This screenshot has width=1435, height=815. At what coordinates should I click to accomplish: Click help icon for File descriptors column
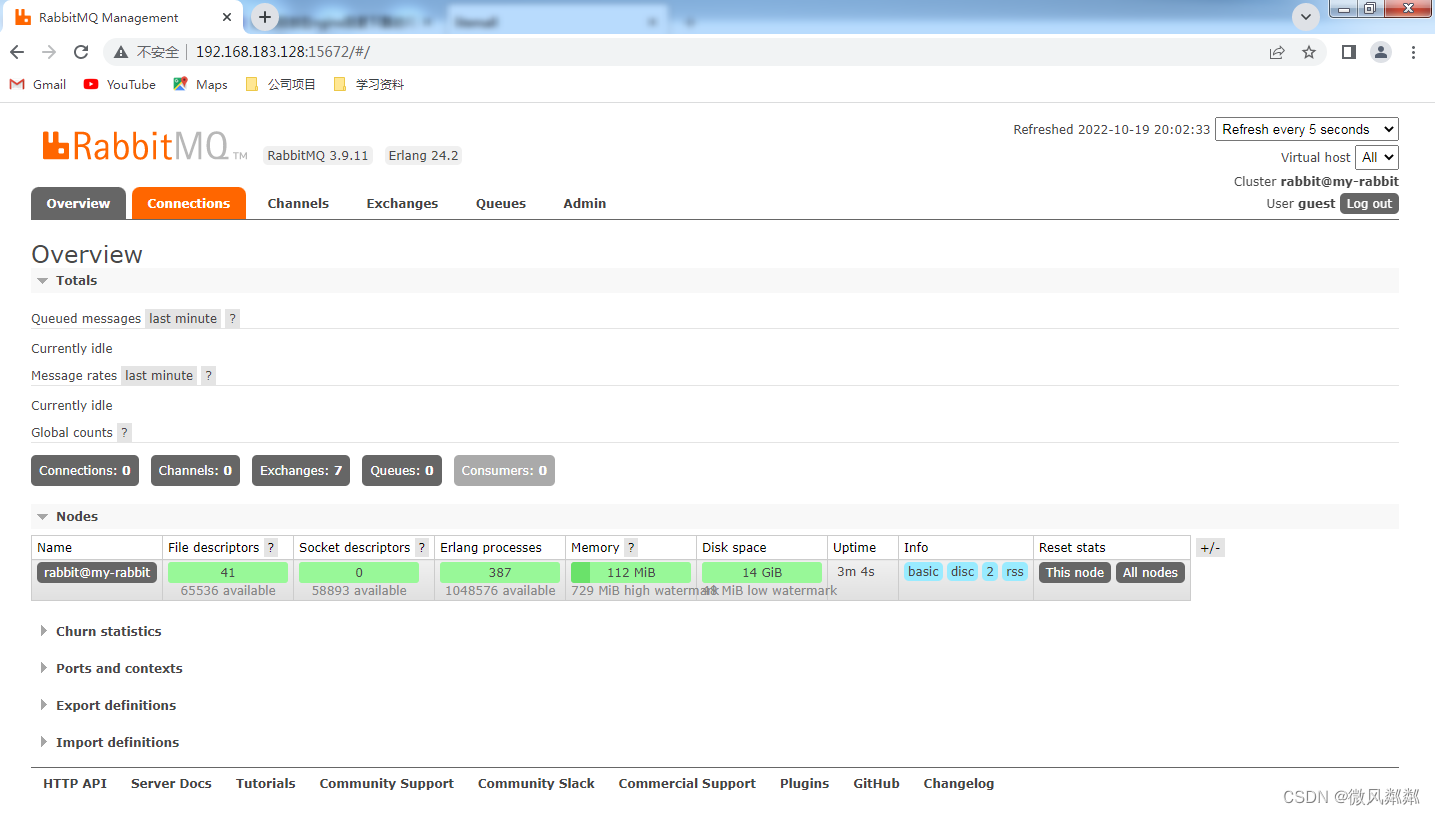(270, 548)
